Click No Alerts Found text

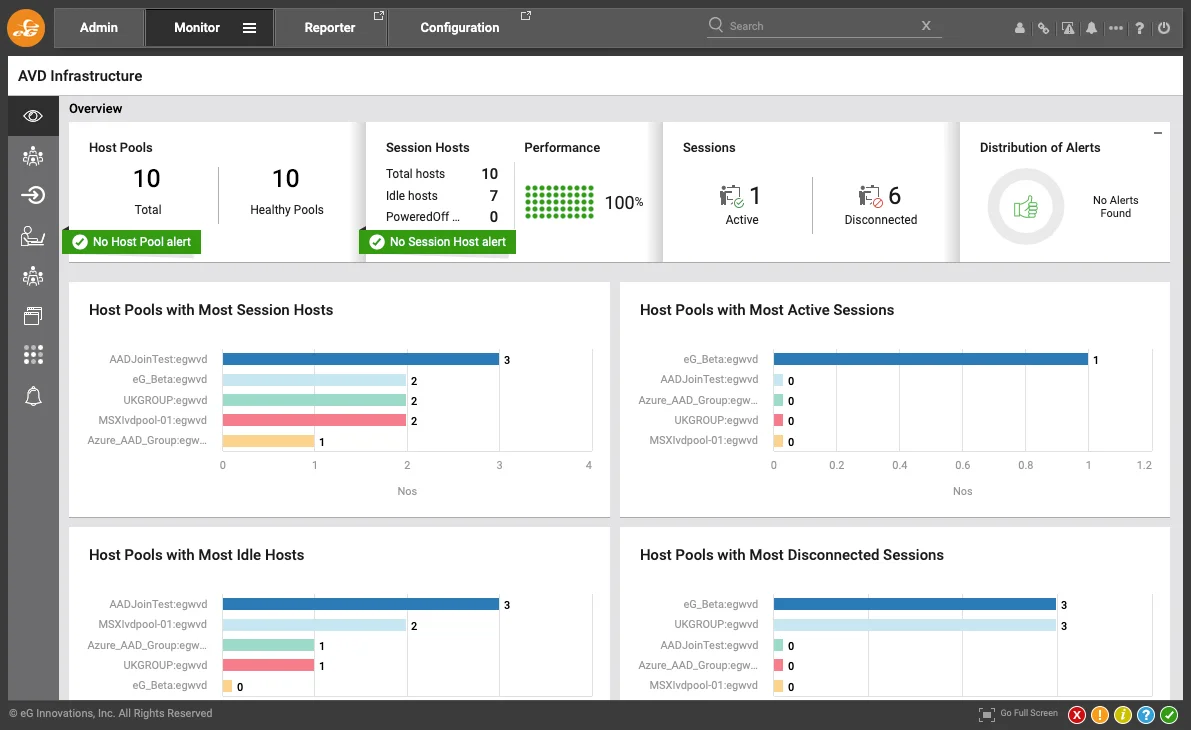point(1115,207)
